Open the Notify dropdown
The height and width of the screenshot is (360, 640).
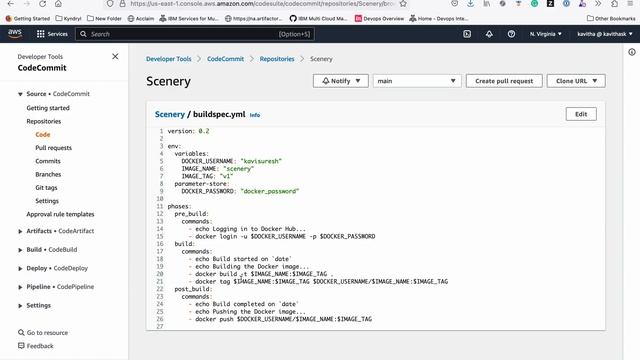[341, 81]
